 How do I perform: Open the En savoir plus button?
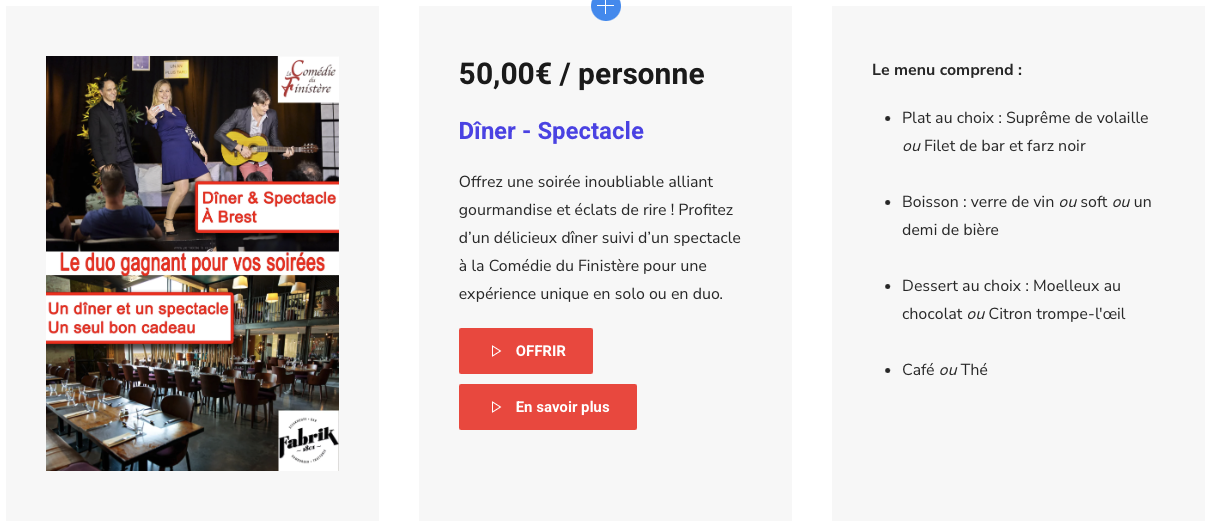548,407
